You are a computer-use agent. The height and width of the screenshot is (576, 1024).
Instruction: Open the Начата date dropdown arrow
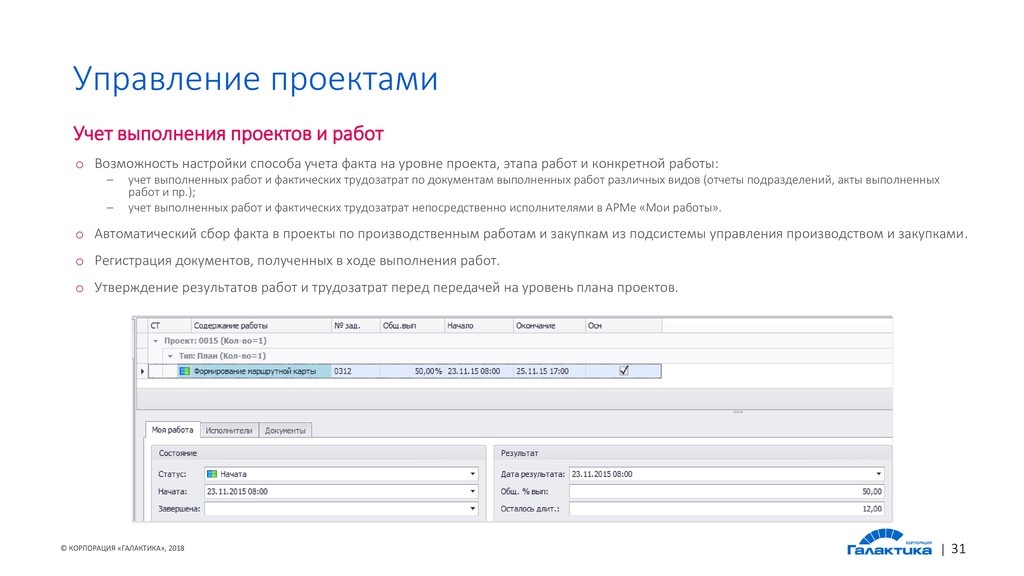point(473,491)
